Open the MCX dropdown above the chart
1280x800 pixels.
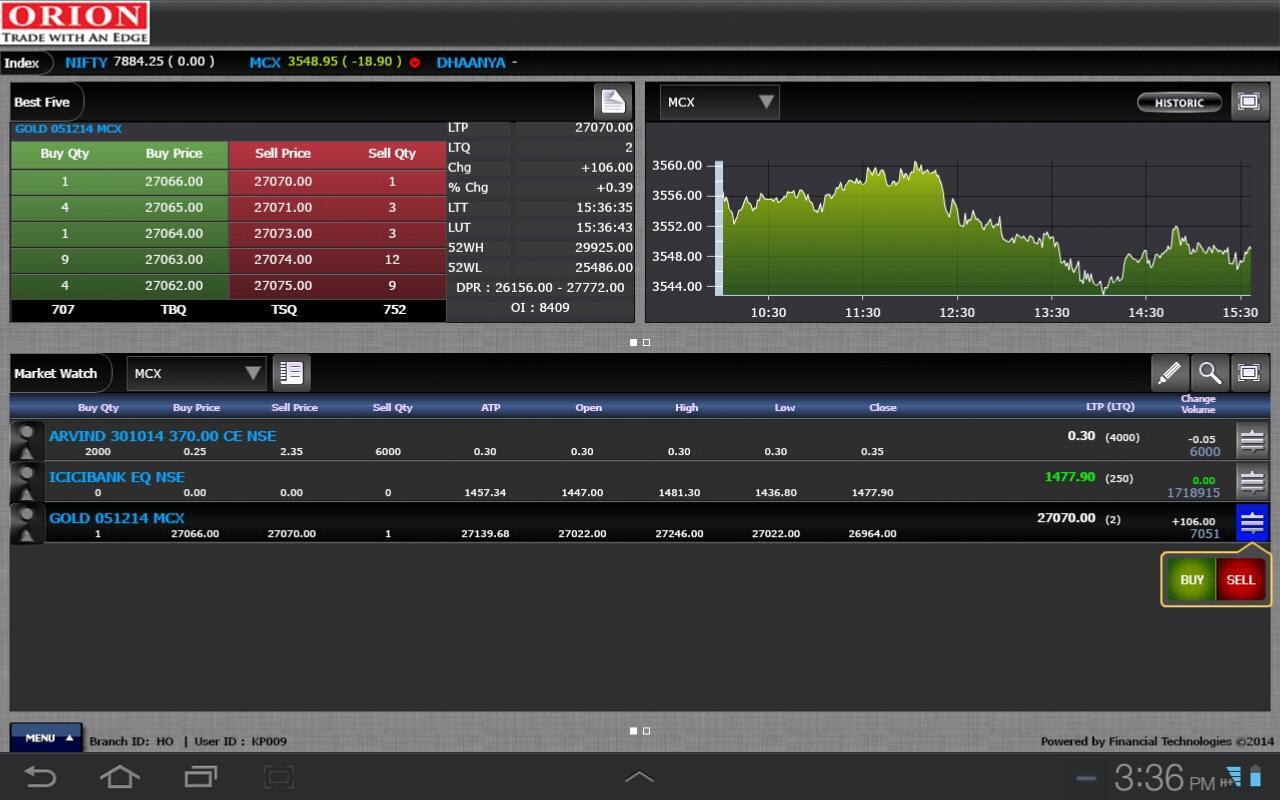point(718,101)
